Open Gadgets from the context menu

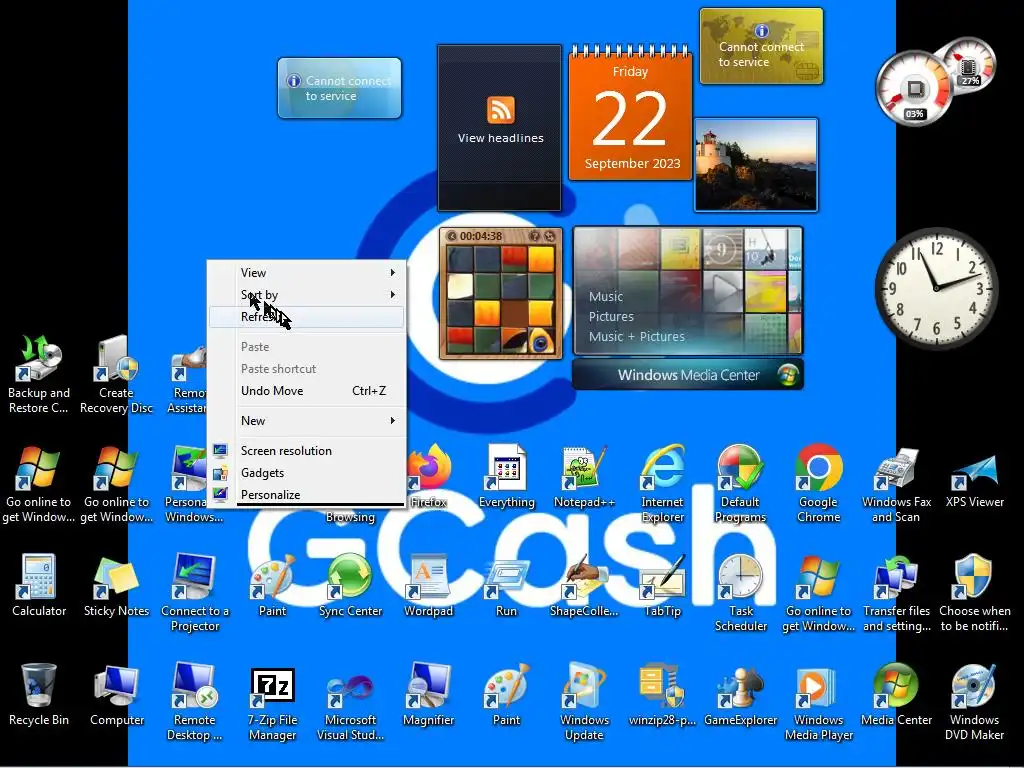tap(306, 473)
